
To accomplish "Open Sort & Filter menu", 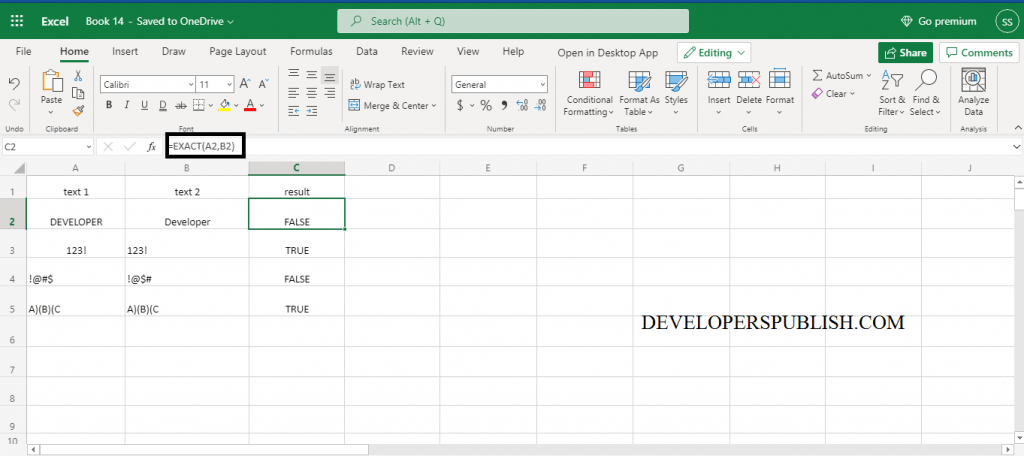I will [x=892, y=93].
